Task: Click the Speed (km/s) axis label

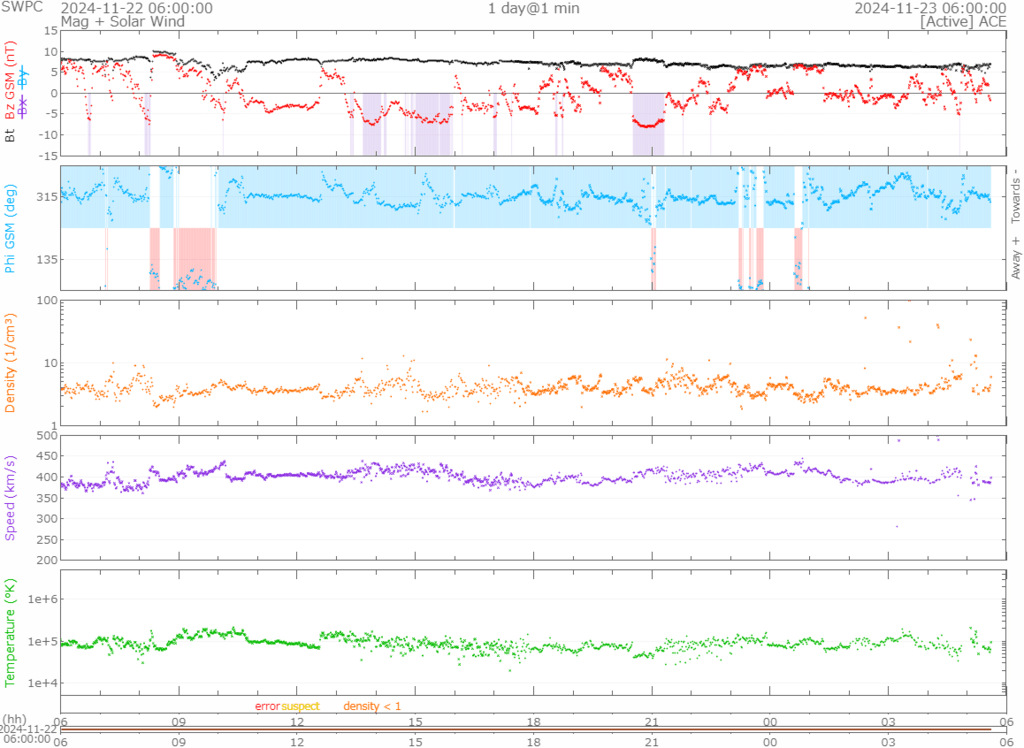Action: coord(10,497)
